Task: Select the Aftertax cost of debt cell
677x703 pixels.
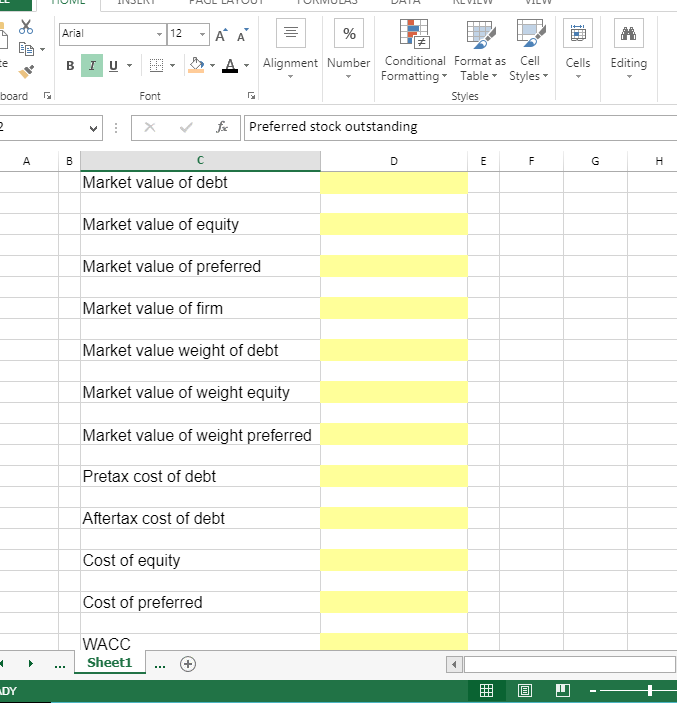Action: [200, 518]
